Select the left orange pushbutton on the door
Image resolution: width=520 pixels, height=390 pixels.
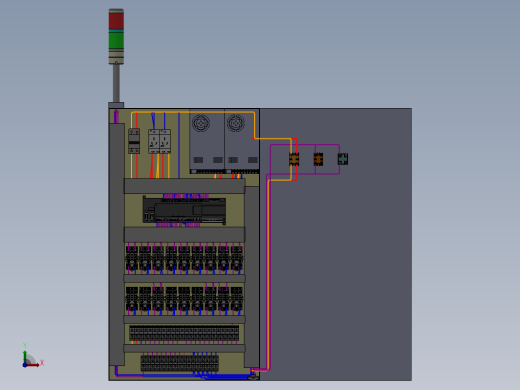click(294, 159)
